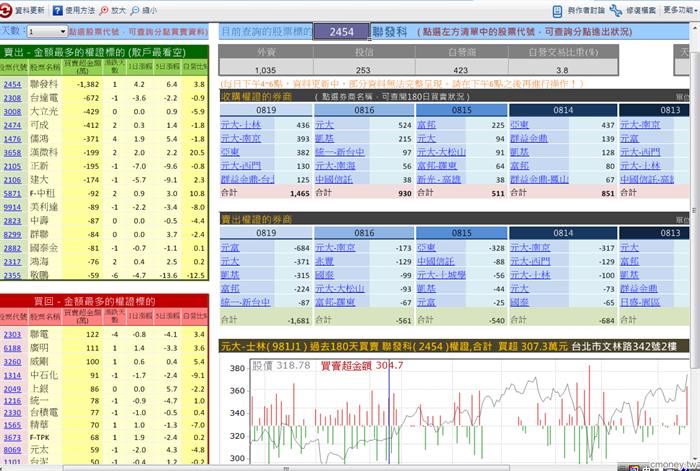Open stock code 1565 精華

(x=12, y=425)
